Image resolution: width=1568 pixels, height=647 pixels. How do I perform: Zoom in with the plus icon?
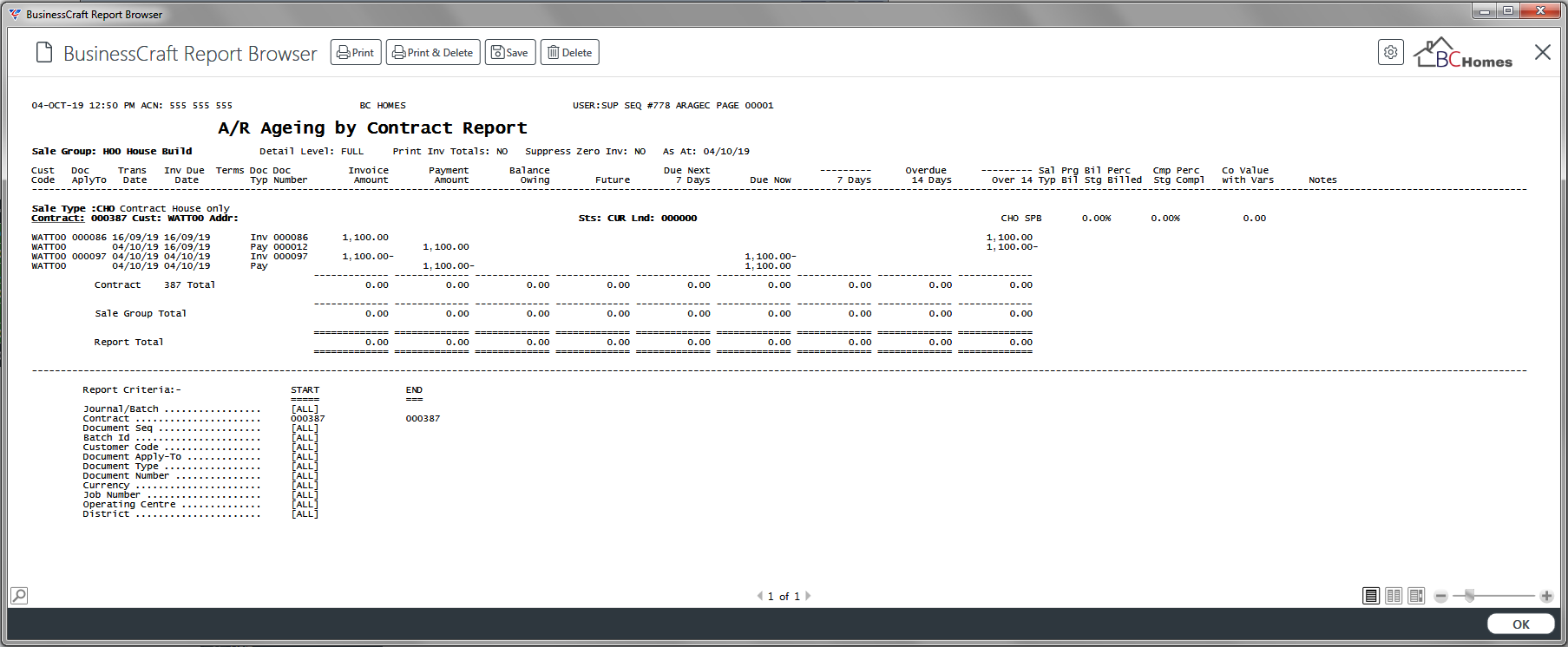pyautogui.click(x=1546, y=597)
